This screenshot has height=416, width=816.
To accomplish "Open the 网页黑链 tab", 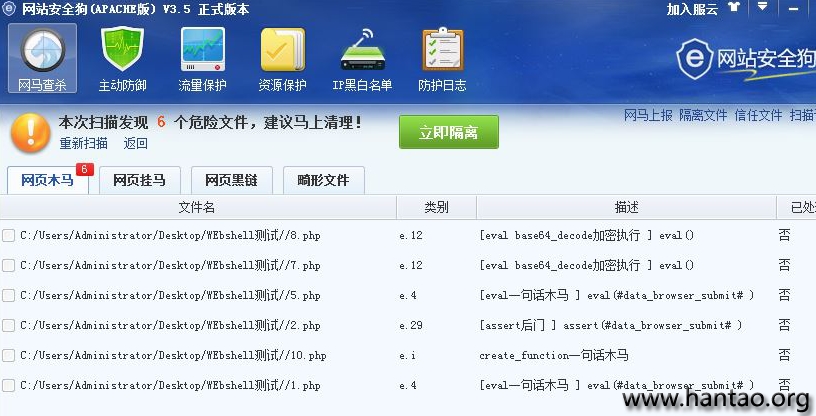I will click(231, 181).
